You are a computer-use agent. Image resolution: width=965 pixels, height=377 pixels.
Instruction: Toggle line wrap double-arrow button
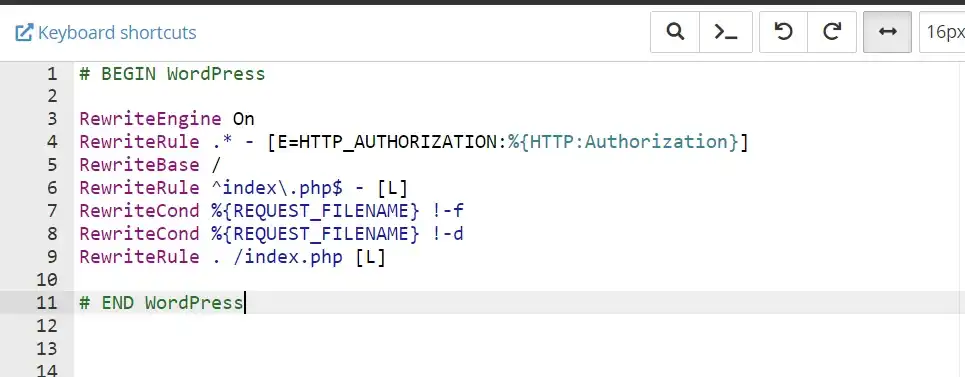pyautogui.click(x=887, y=32)
